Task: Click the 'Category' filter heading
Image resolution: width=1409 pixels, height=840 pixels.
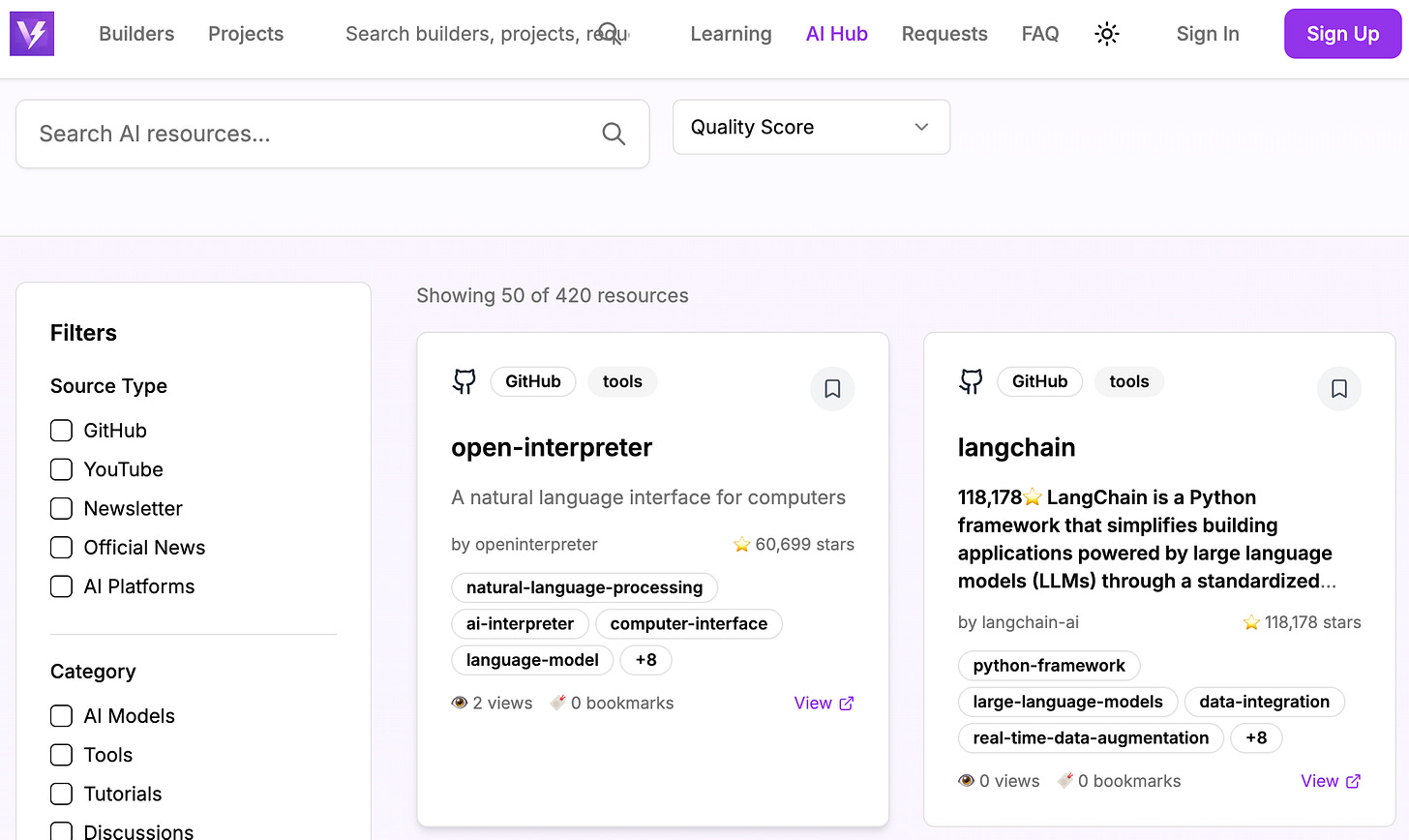Action: [x=93, y=672]
